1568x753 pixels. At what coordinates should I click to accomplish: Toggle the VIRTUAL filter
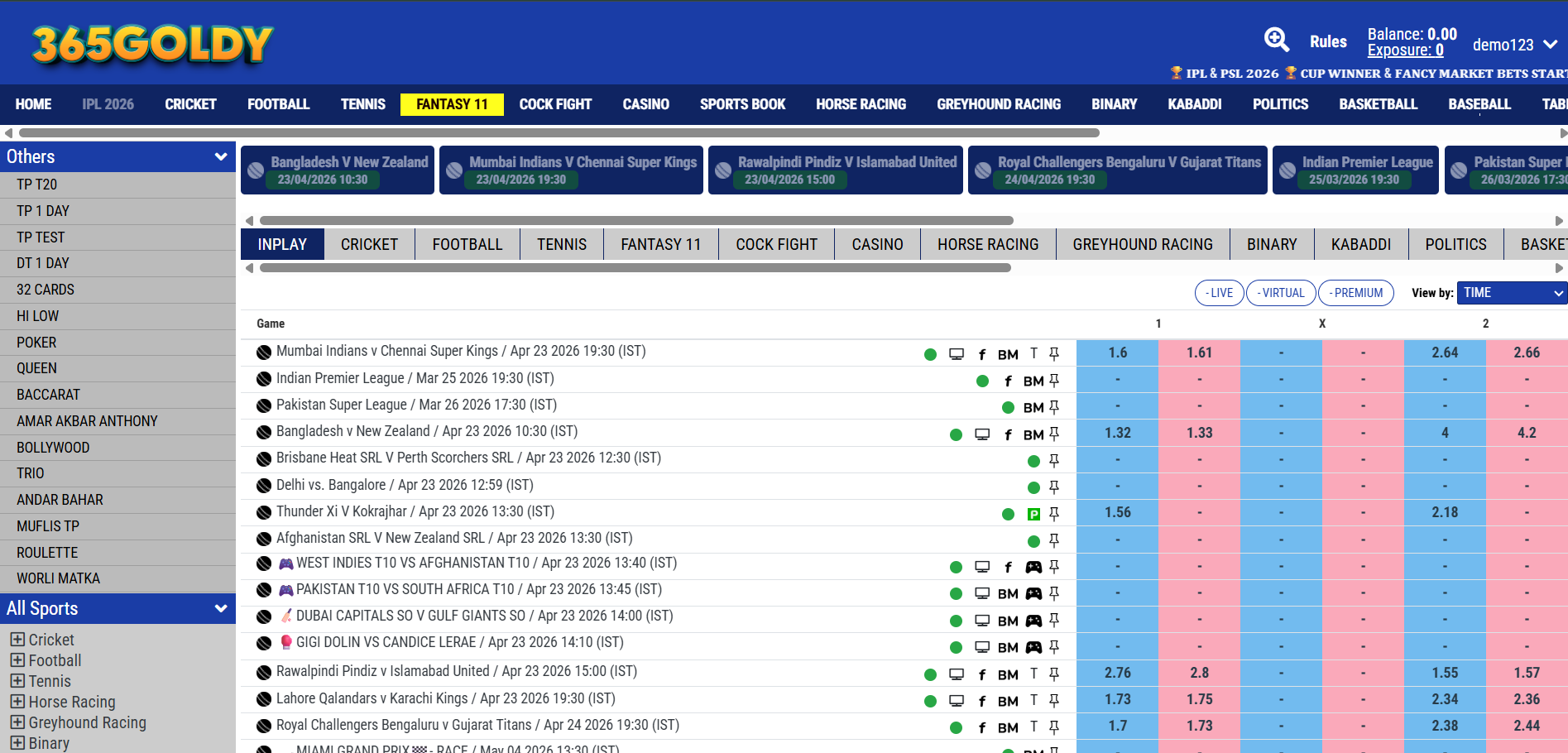pyautogui.click(x=1281, y=293)
